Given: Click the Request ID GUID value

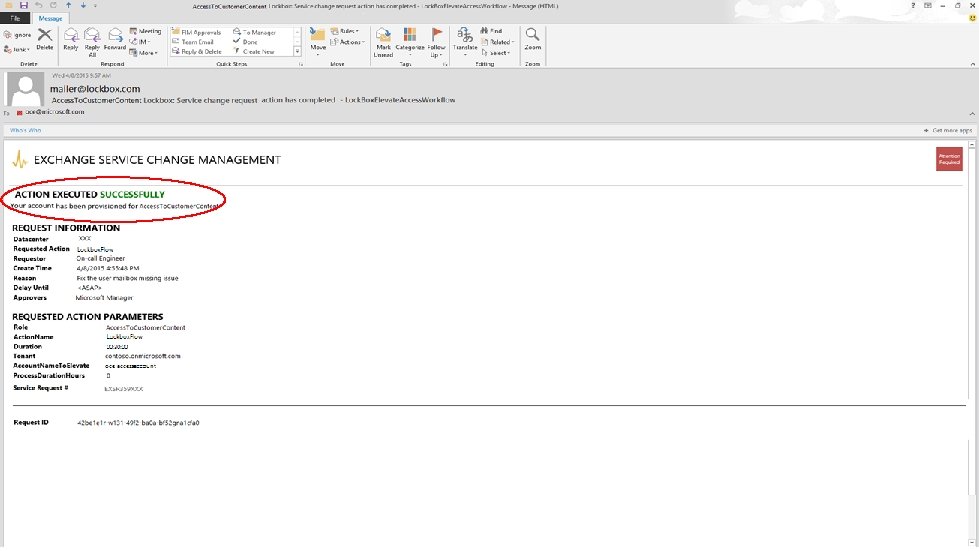Looking at the screenshot, I should click(138, 423).
